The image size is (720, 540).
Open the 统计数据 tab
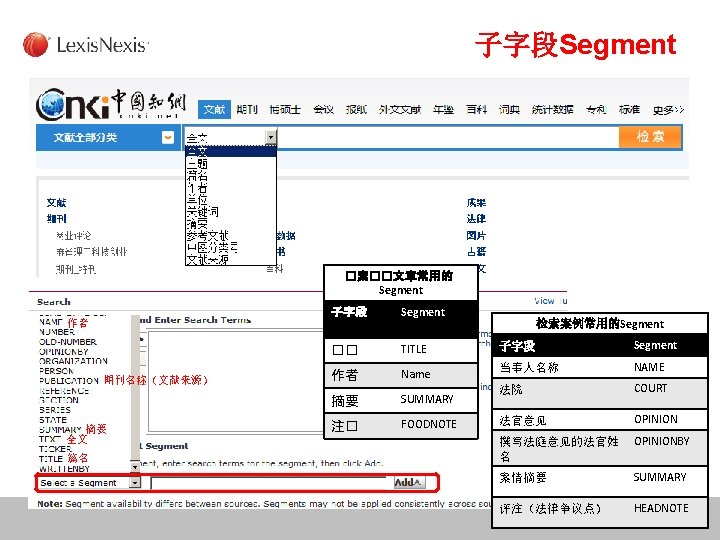(553, 109)
